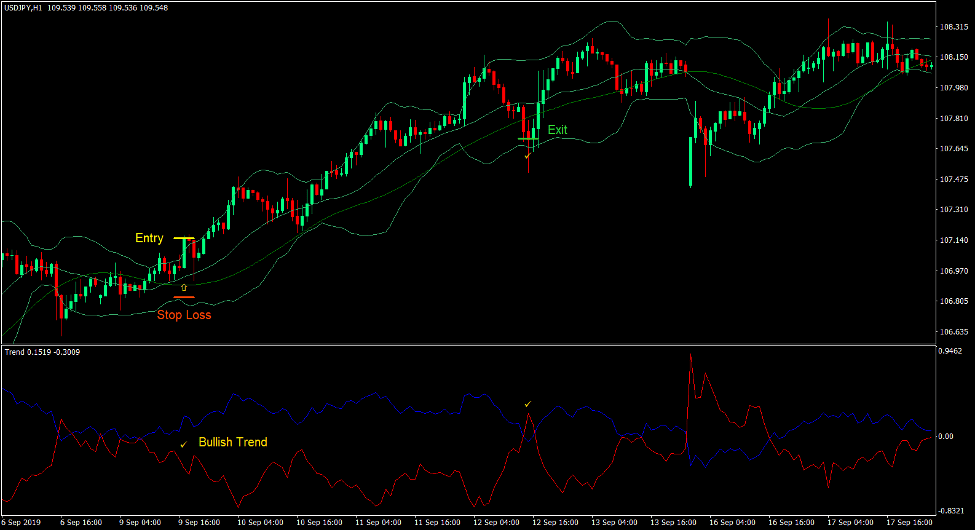Click the USDJPY,H1 chart title text
Viewport: 977px width, 531px height.
[x=86, y=8]
